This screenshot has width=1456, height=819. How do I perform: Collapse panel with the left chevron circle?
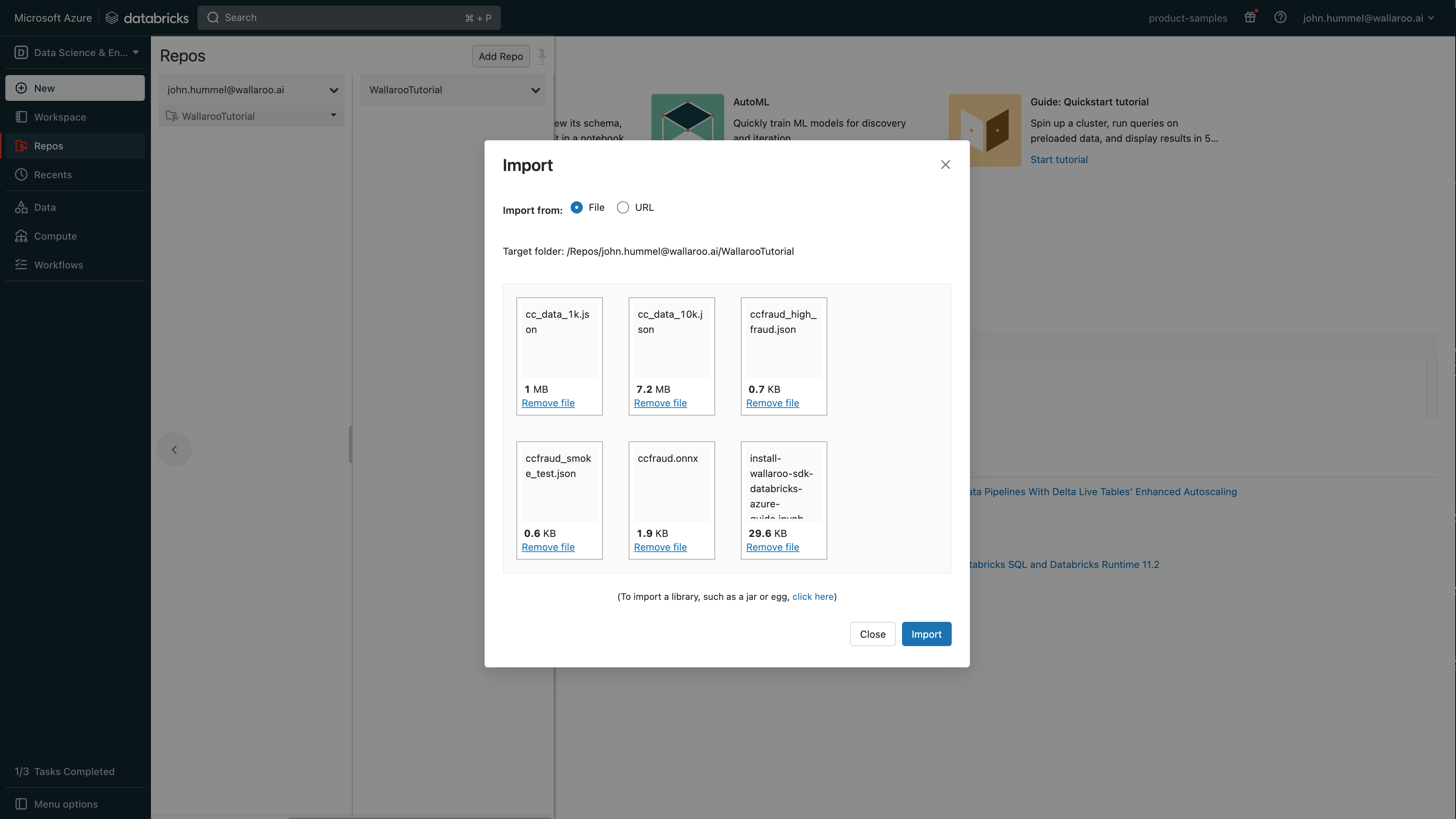174,449
